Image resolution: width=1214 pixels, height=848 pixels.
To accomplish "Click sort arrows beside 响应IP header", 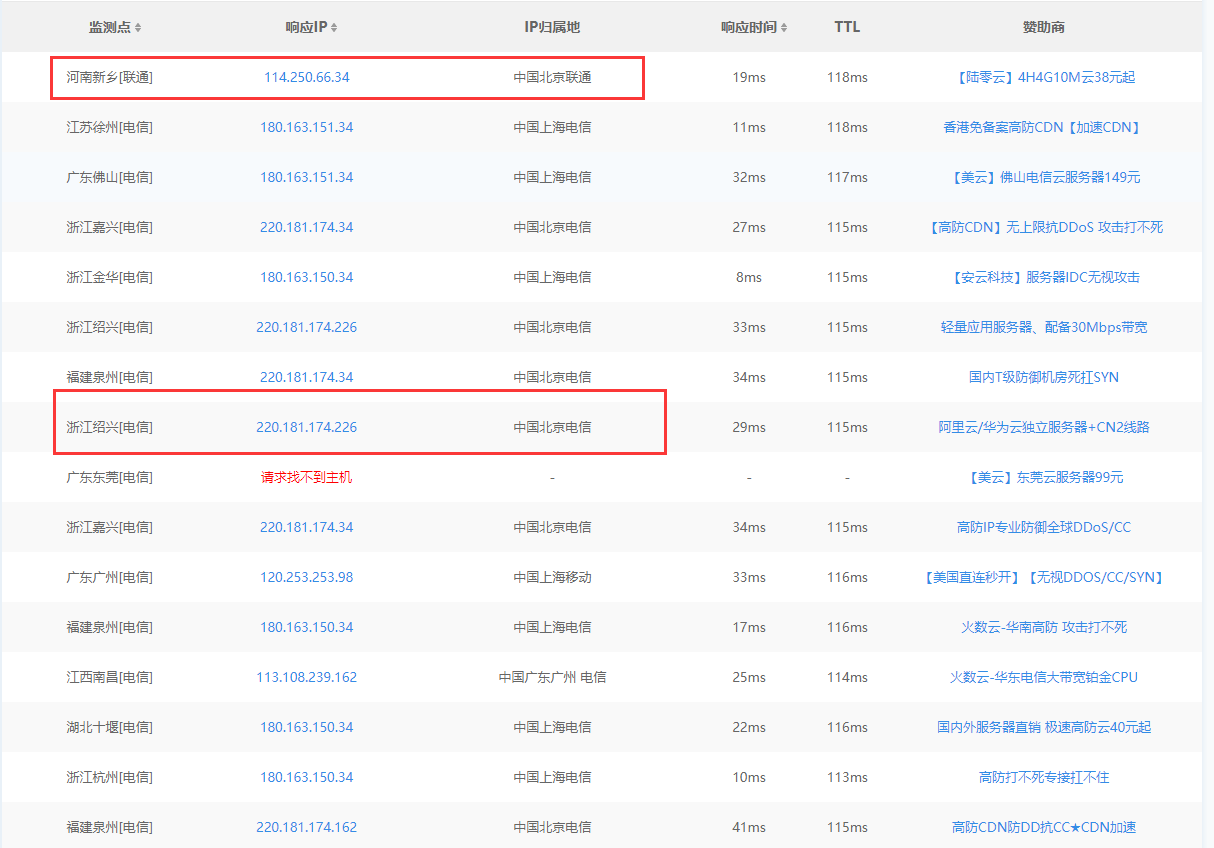I will click(x=334, y=27).
